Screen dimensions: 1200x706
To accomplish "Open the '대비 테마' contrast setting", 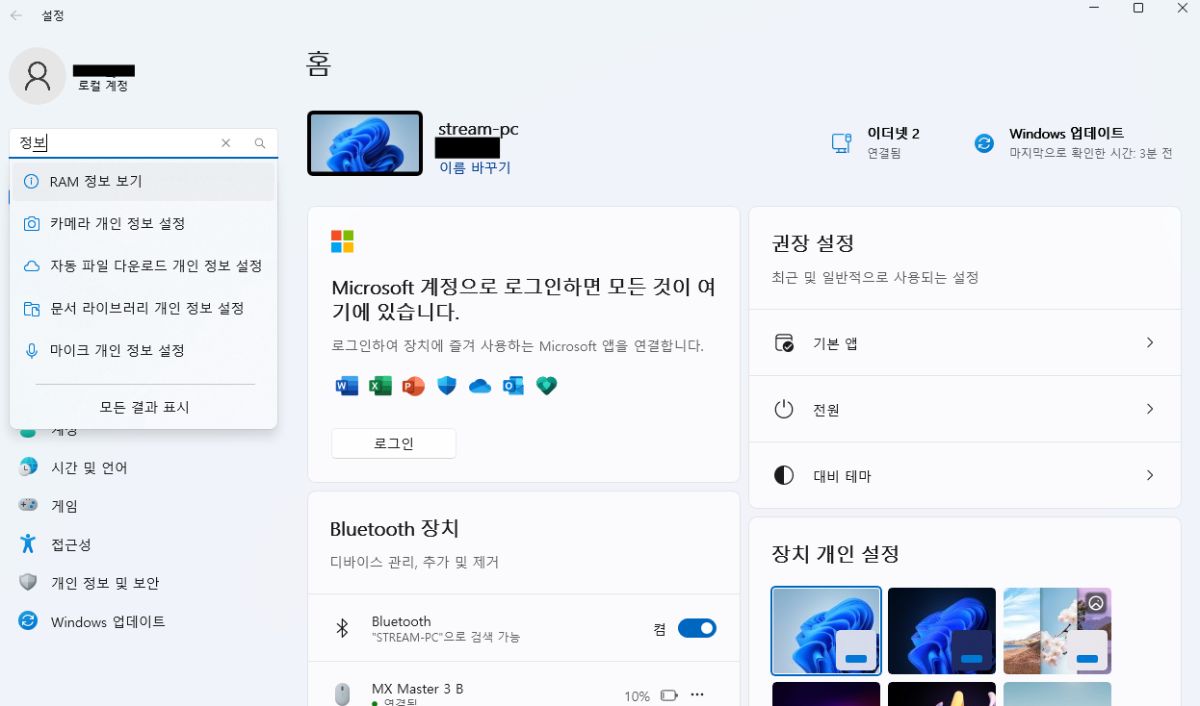I will tap(965, 476).
